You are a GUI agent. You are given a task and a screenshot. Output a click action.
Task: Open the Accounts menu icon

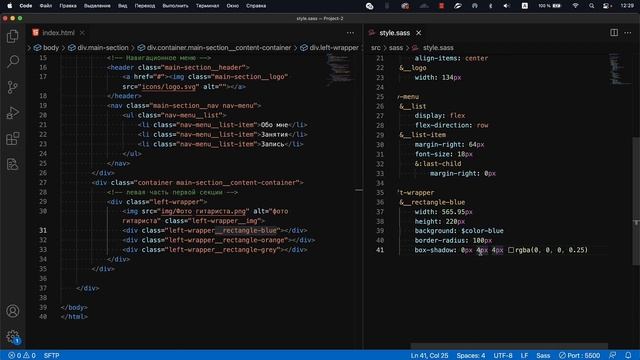13,311
